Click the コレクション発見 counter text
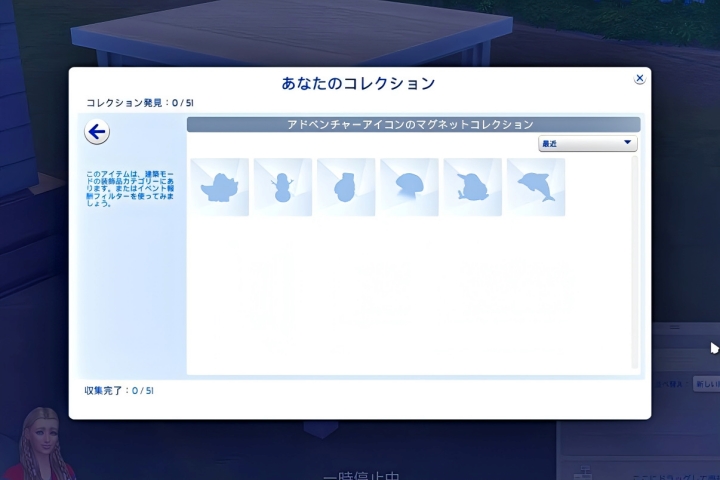Screen dimensions: 720x480 126,103
